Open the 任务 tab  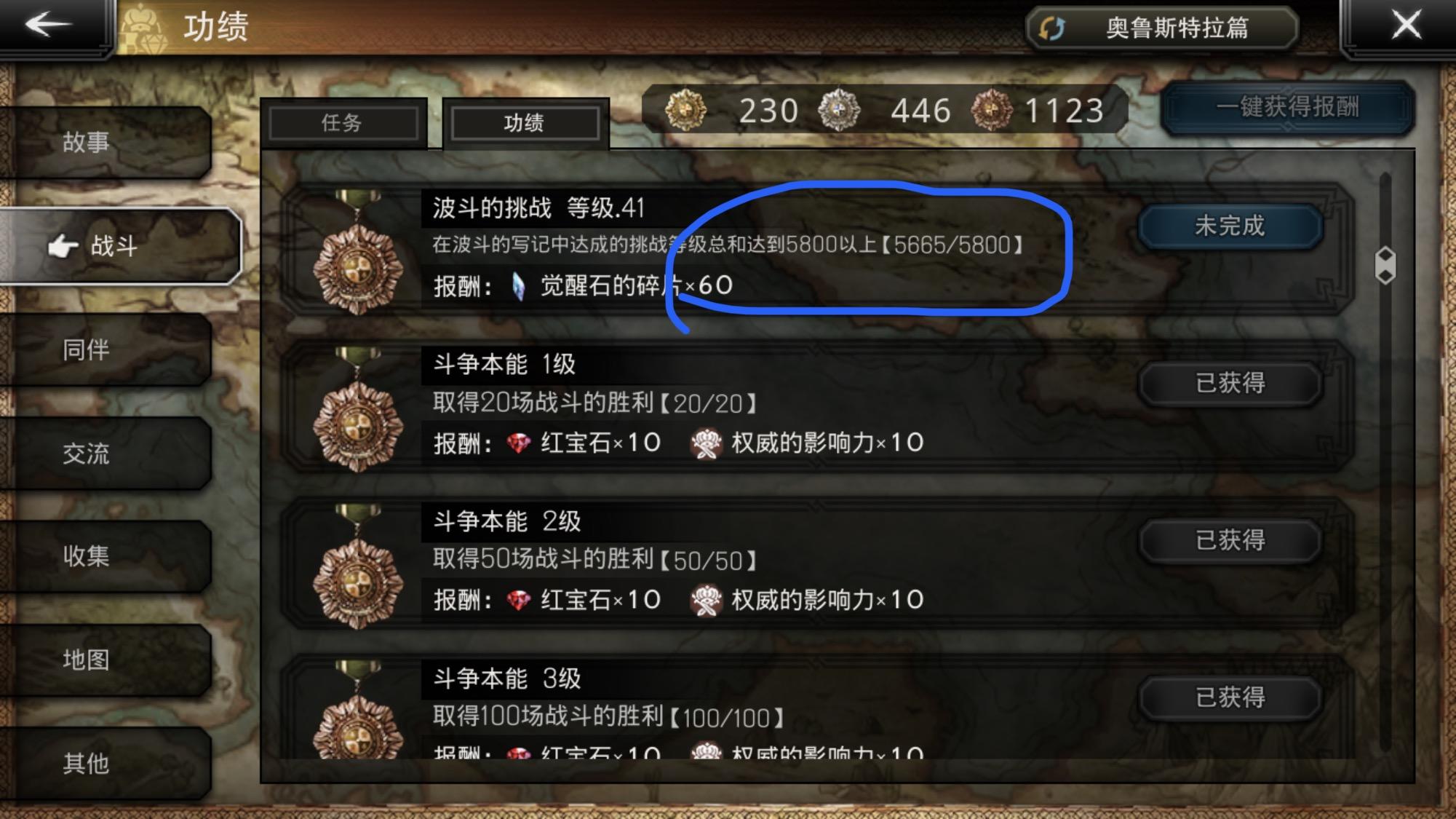pos(342,122)
